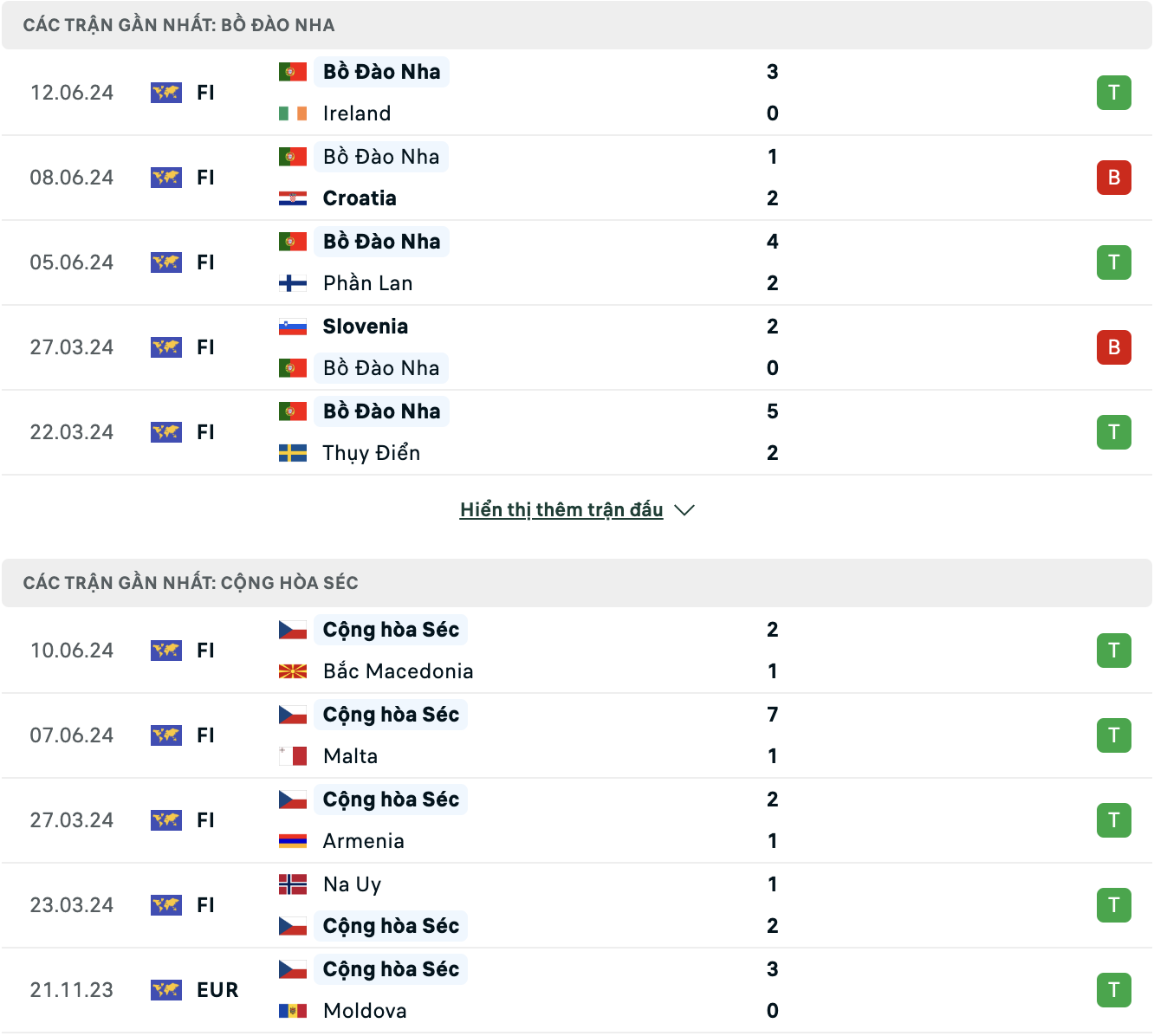
Task: Click the Portugal flag beside the Ireland match
Action: pos(293,72)
